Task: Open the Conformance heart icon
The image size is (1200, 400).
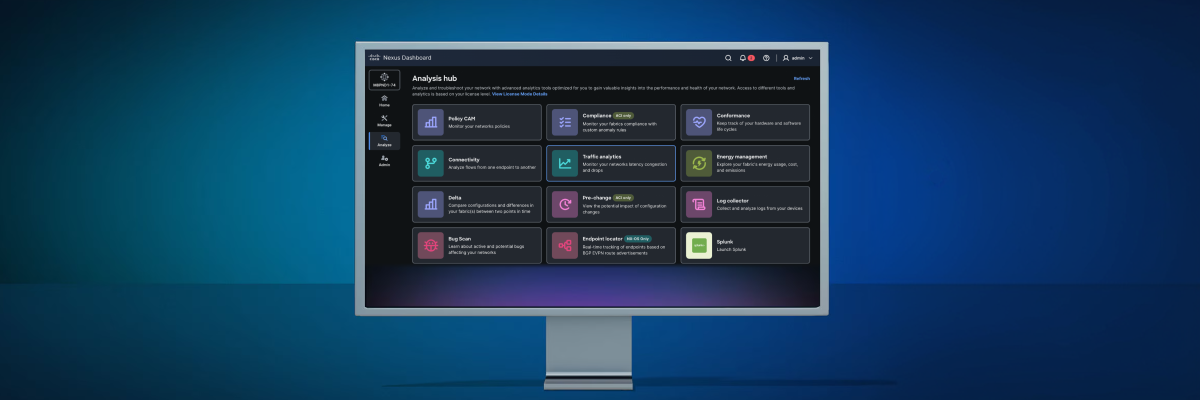Action: 699,122
